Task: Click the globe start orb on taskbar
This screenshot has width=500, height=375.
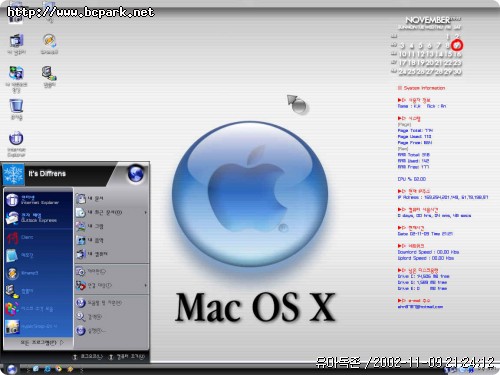Action: click(x=12, y=369)
